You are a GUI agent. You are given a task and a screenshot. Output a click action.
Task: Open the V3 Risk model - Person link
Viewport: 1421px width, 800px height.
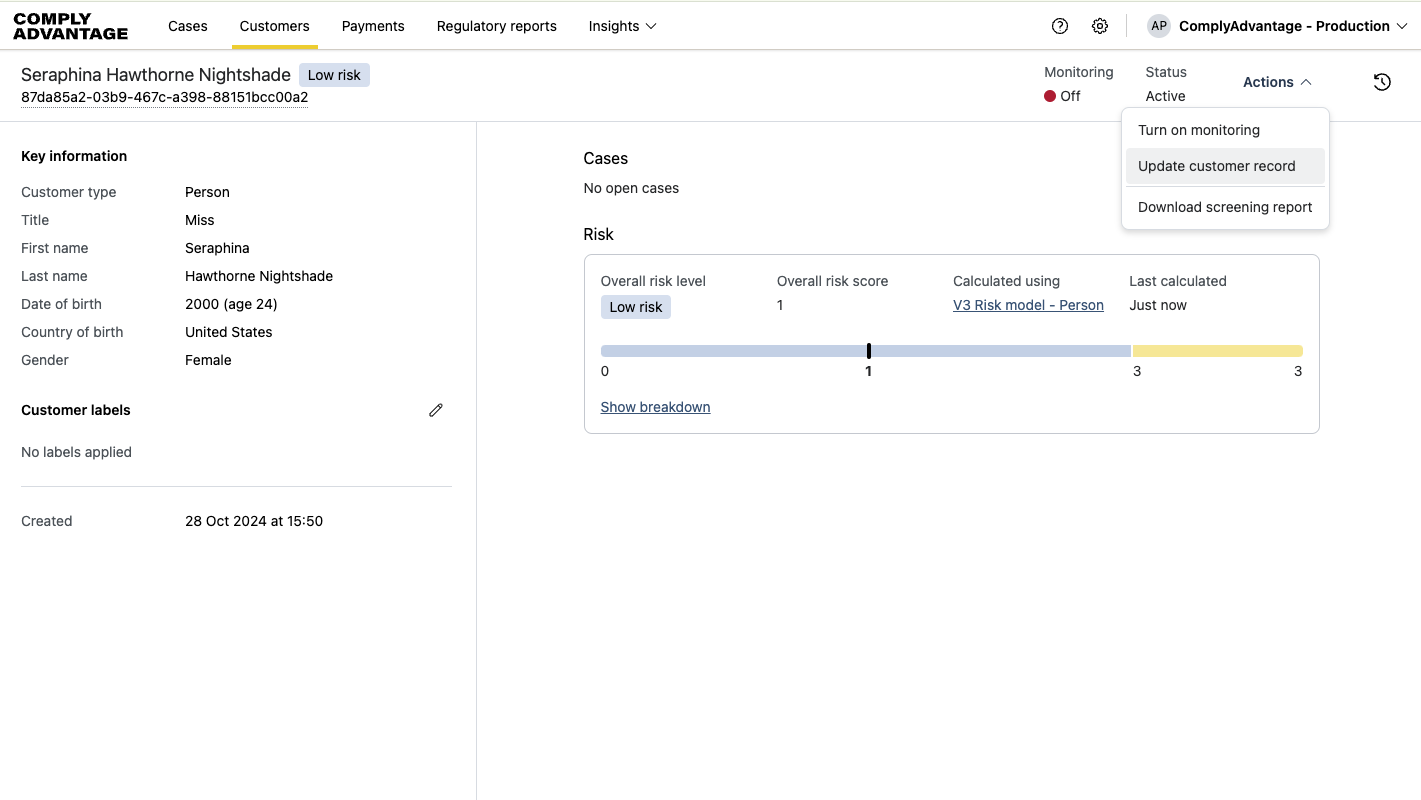pyautogui.click(x=1028, y=305)
